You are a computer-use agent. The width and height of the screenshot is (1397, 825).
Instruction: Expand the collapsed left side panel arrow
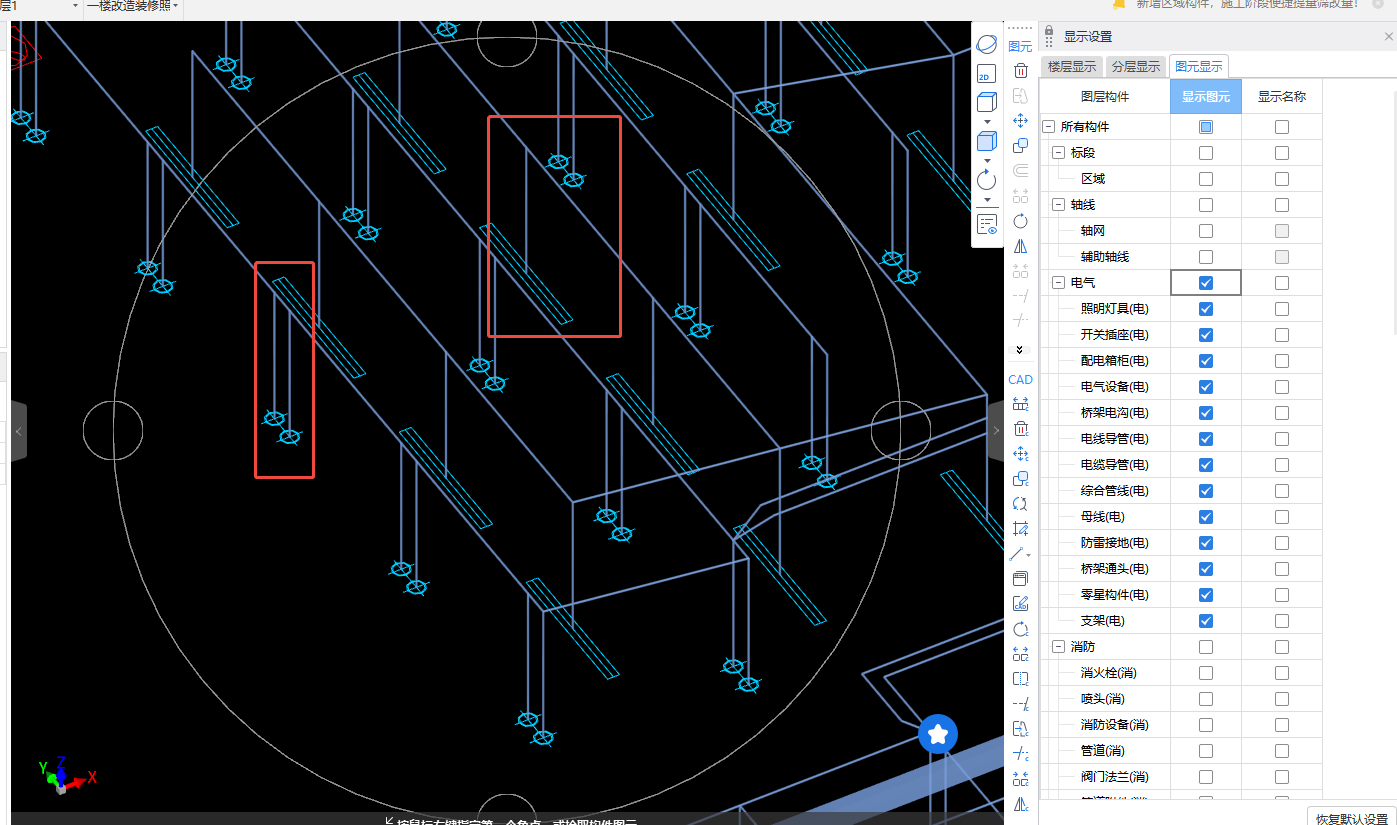(18, 431)
